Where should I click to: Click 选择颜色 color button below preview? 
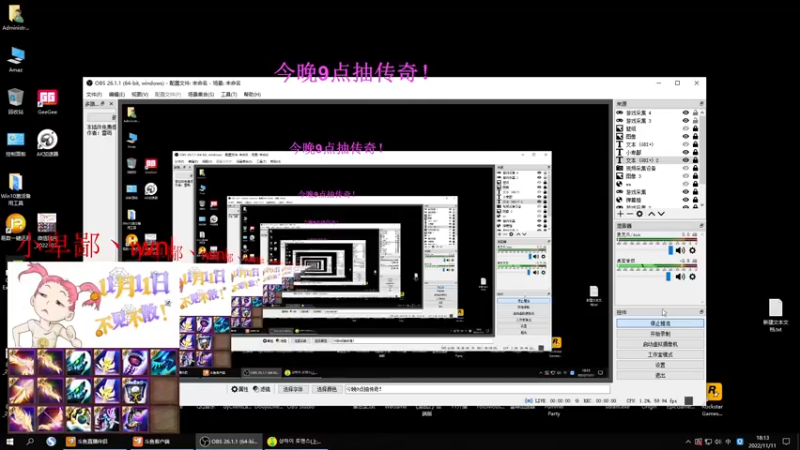327,389
